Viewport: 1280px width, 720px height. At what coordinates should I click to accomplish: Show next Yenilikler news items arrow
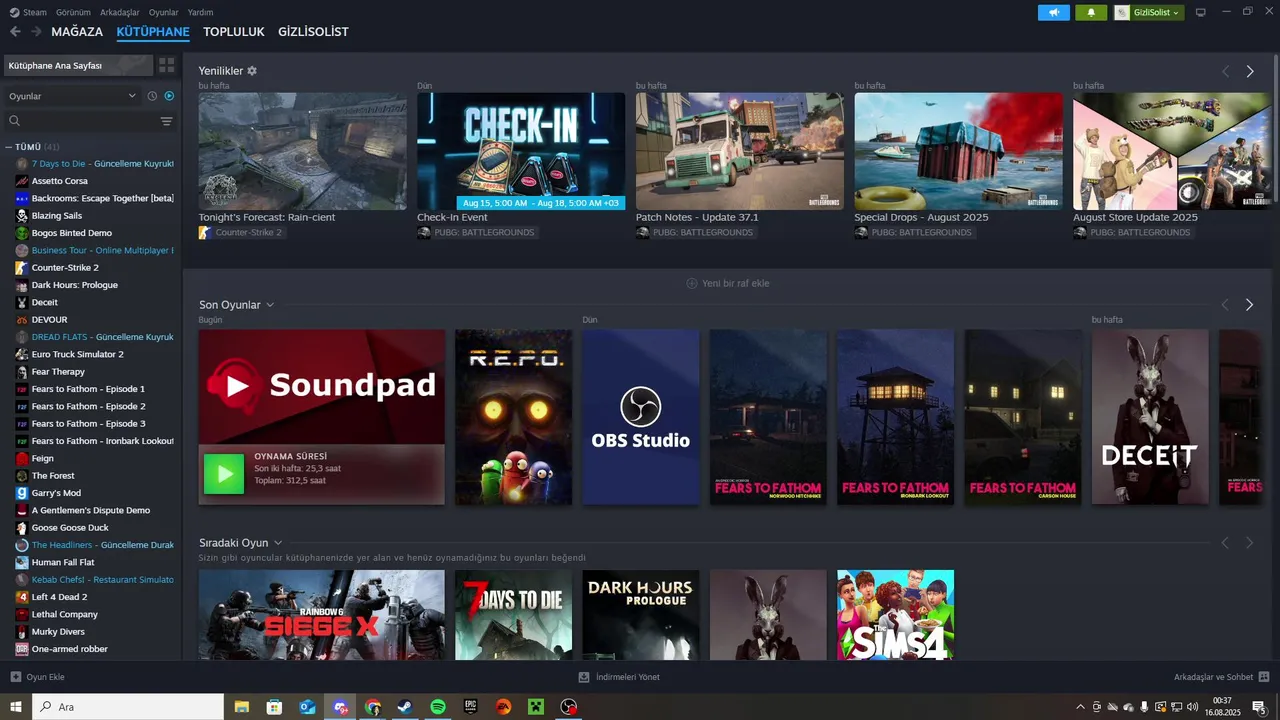click(x=1250, y=71)
